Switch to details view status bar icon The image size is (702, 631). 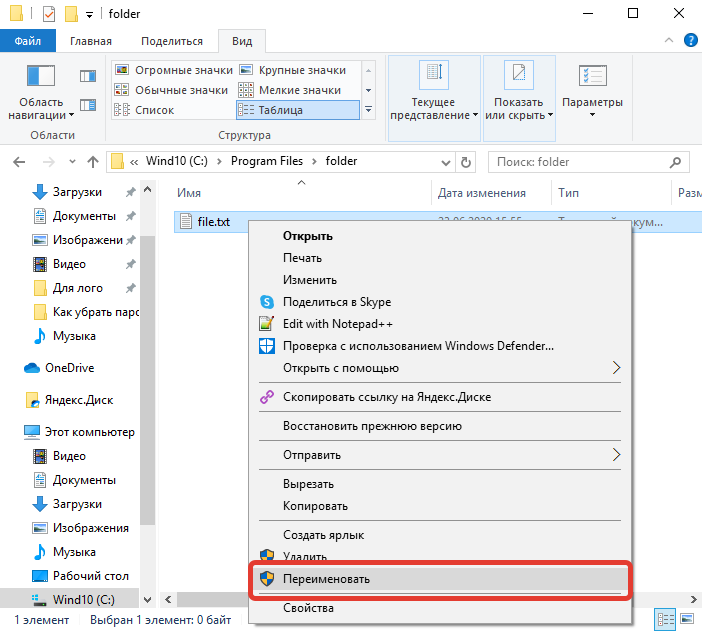coord(665,620)
